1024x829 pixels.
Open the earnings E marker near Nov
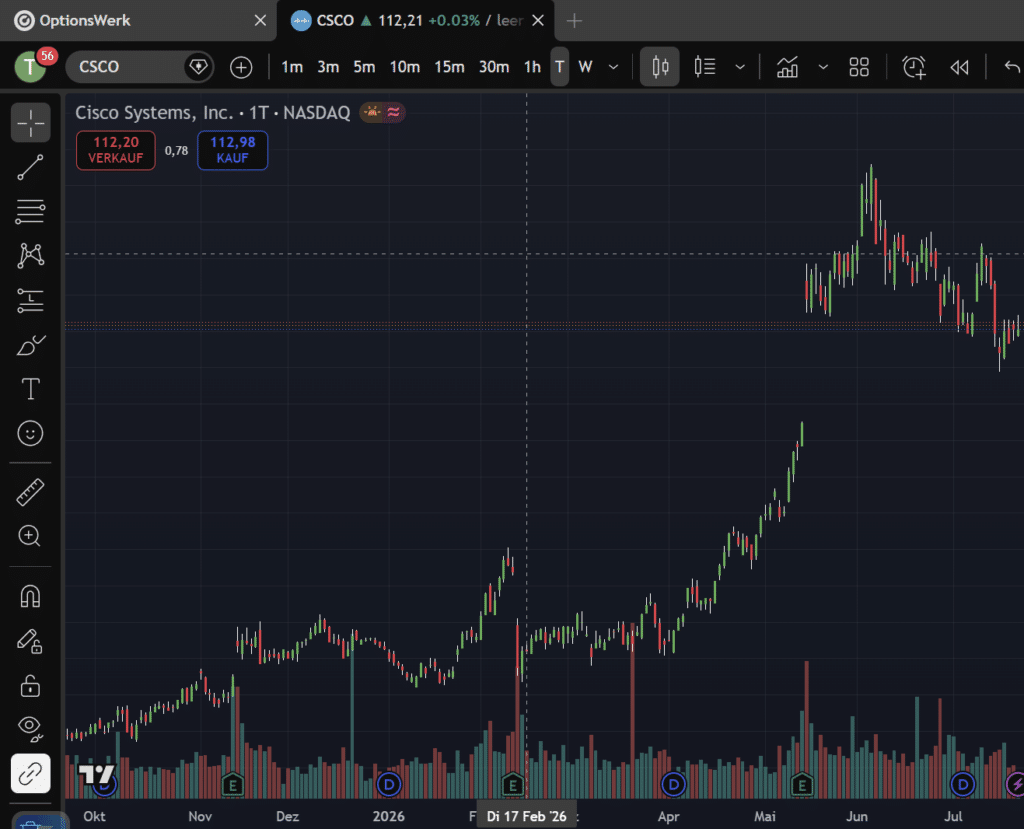(x=232, y=784)
